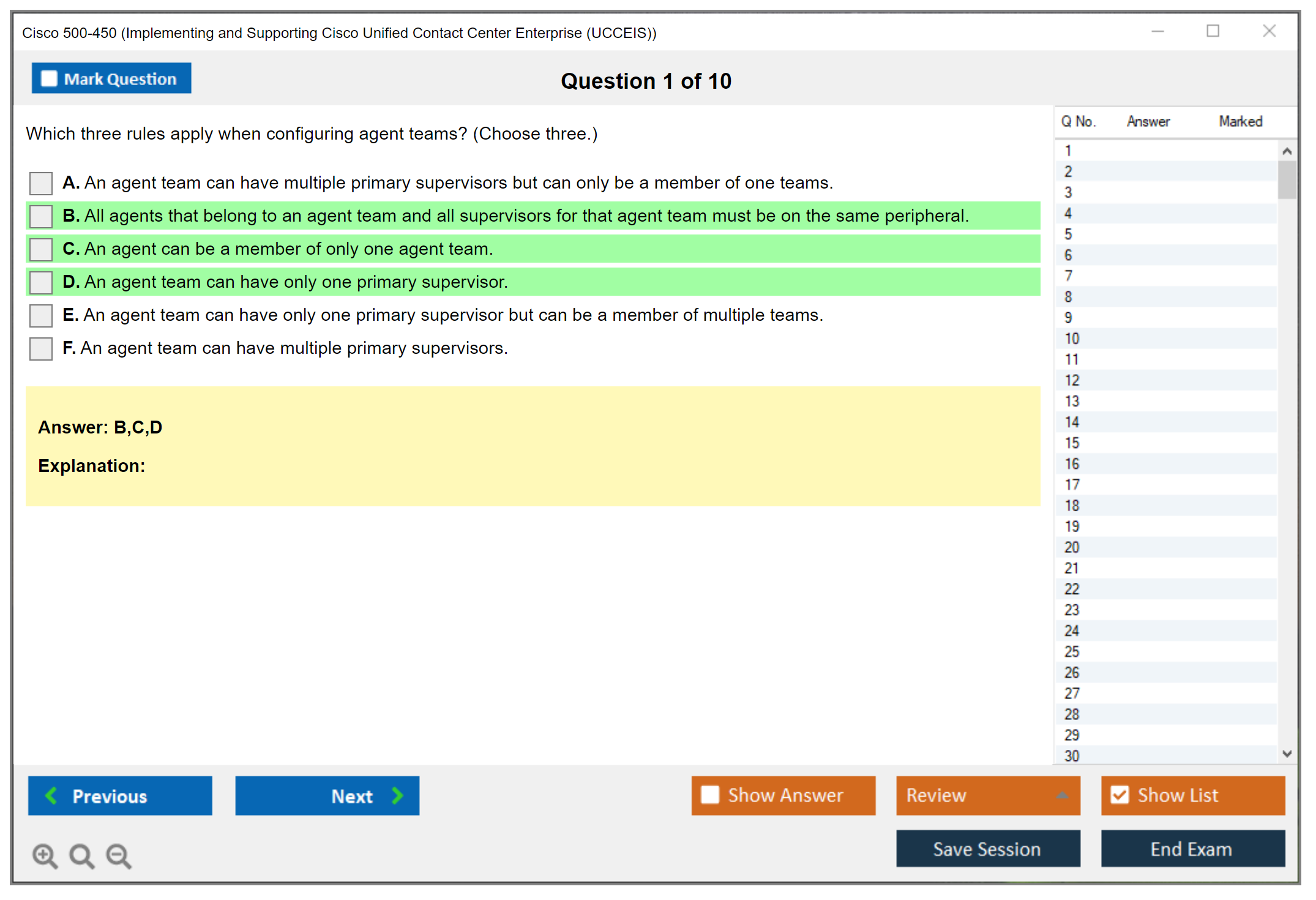Image resolution: width=1316 pixels, height=900 pixels.
Task: Select option D checkbox
Action: (x=41, y=282)
